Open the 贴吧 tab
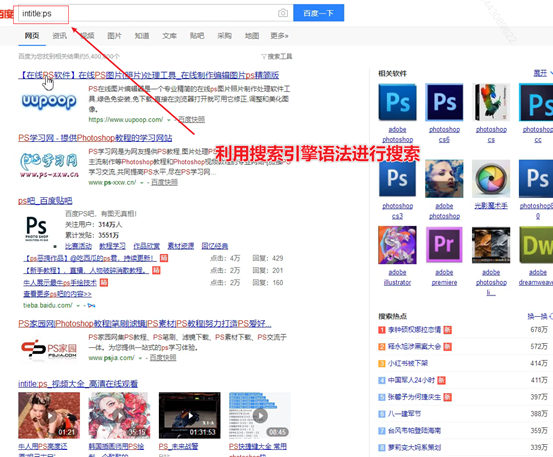This screenshot has width=553, height=457. (197, 36)
